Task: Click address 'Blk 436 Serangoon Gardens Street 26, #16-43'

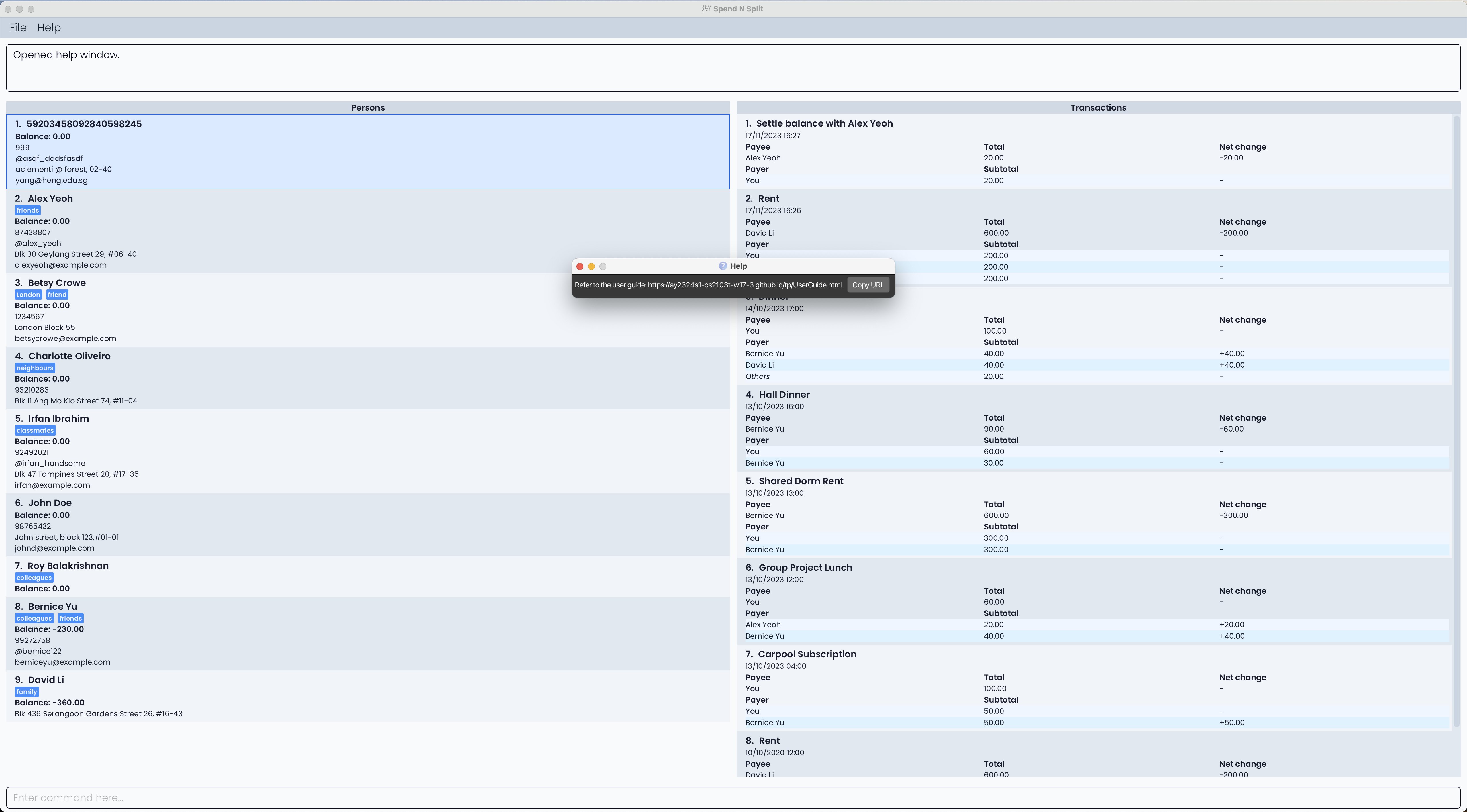Action: pos(99,713)
